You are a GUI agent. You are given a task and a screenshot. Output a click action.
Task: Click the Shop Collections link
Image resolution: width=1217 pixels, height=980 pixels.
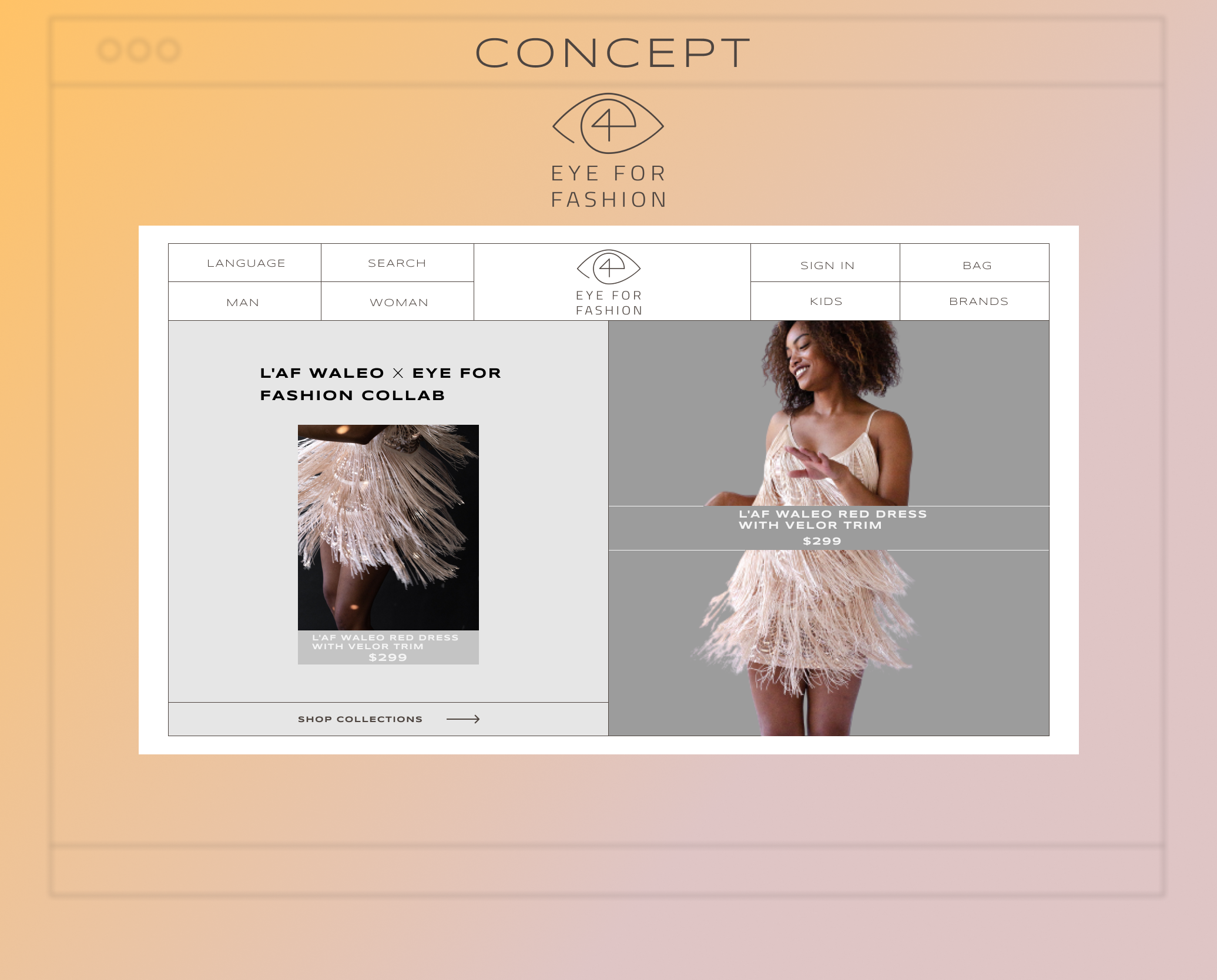point(360,719)
